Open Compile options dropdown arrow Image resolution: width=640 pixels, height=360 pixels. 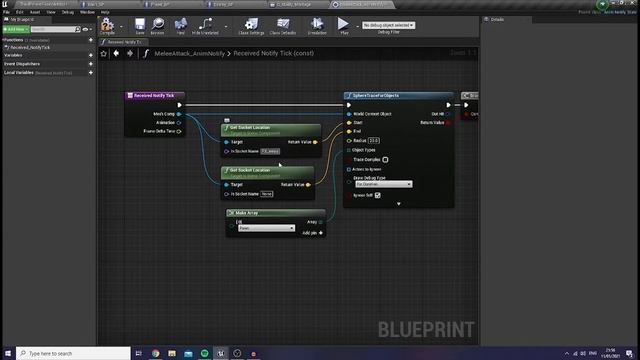(121, 27)
